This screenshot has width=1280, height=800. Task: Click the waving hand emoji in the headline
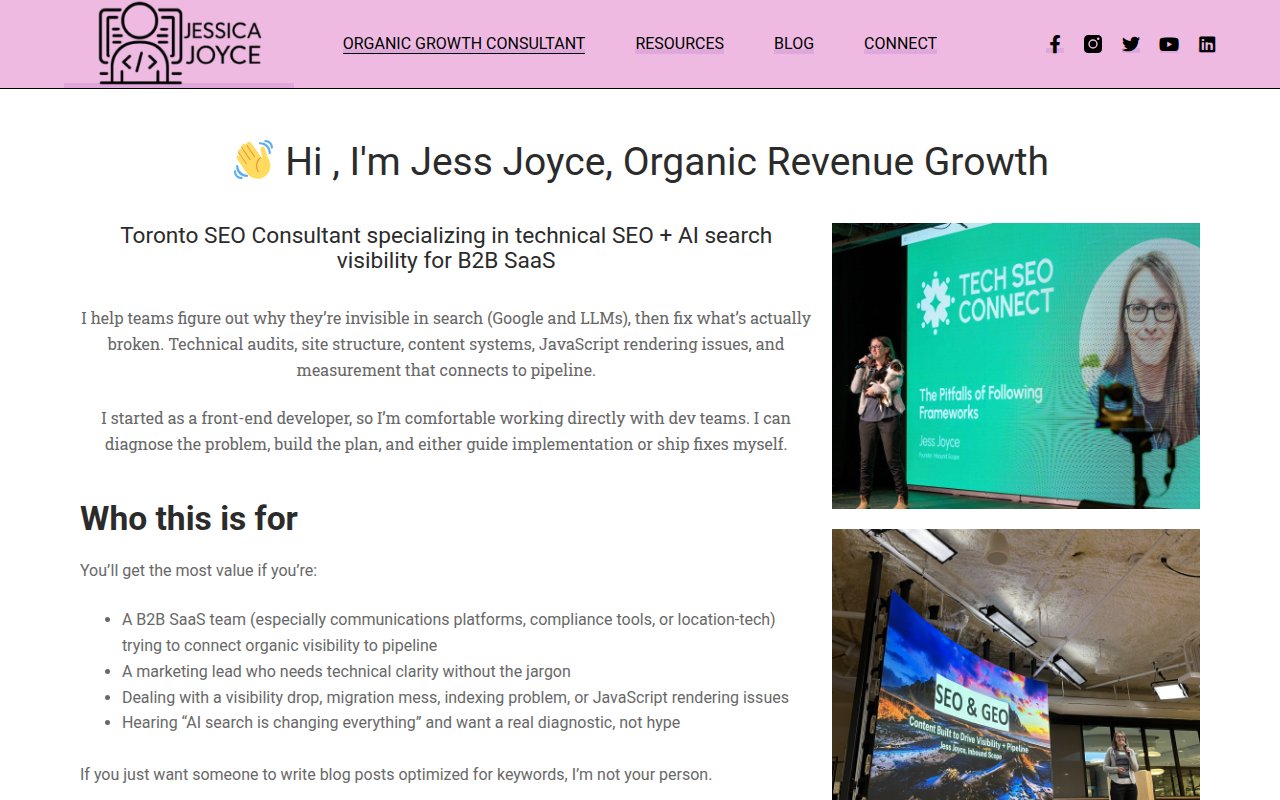(250, 160)
